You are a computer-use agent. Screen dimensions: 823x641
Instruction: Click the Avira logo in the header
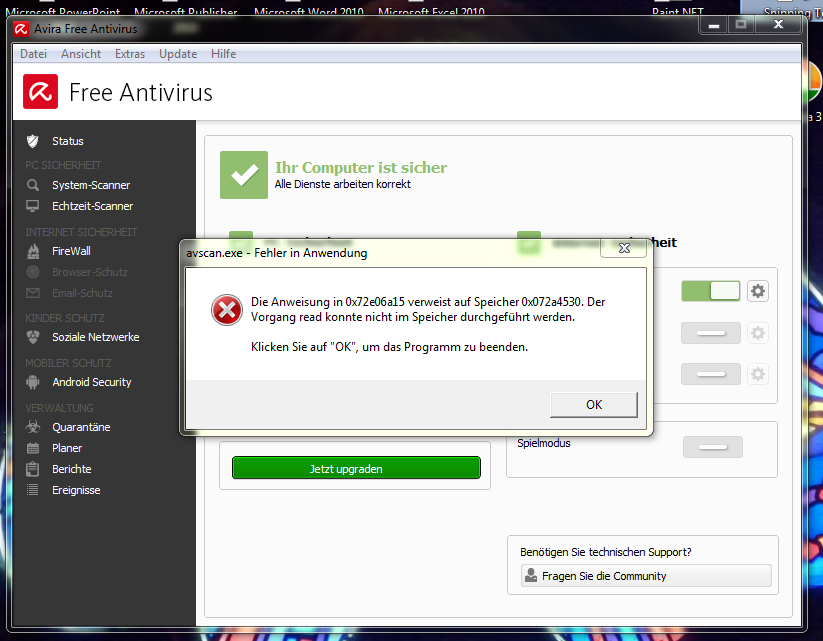tap(40, 91)
